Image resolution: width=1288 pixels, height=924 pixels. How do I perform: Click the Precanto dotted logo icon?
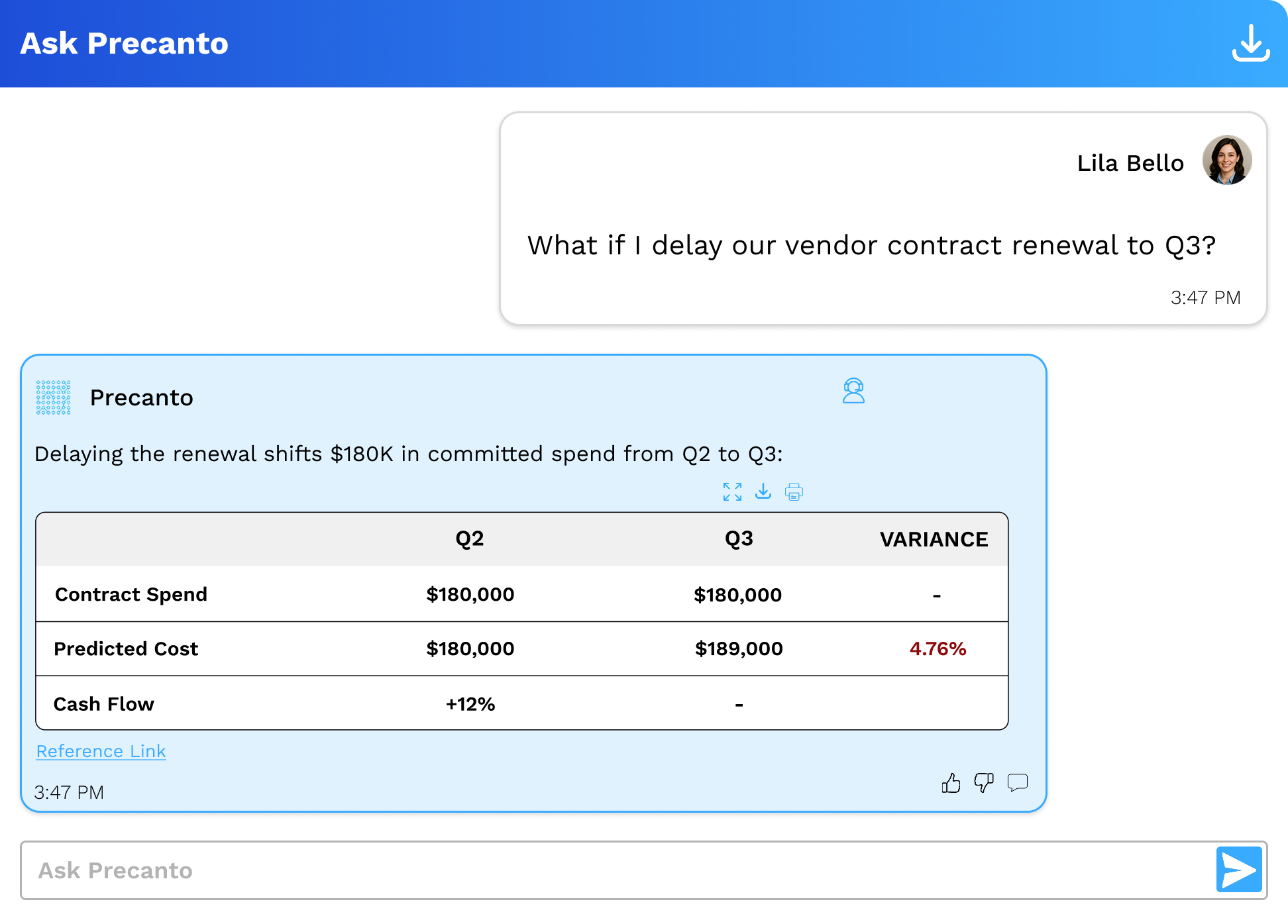pyautogui.click(x=53, y=397)
